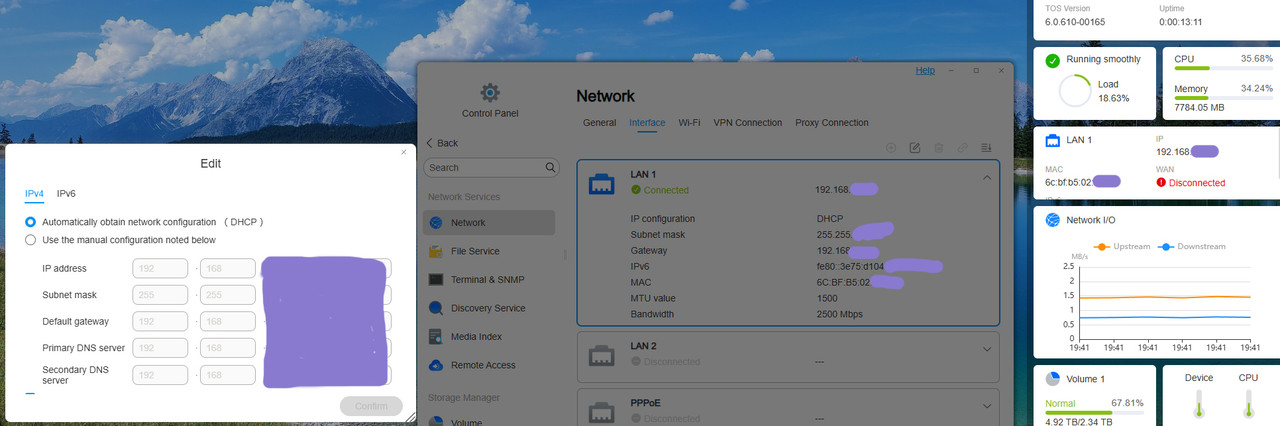The width and height of the screenshot is (1280, 426).
Task: Click the Secondary DNS server first octet field
Action: click(x=160, y=375)
